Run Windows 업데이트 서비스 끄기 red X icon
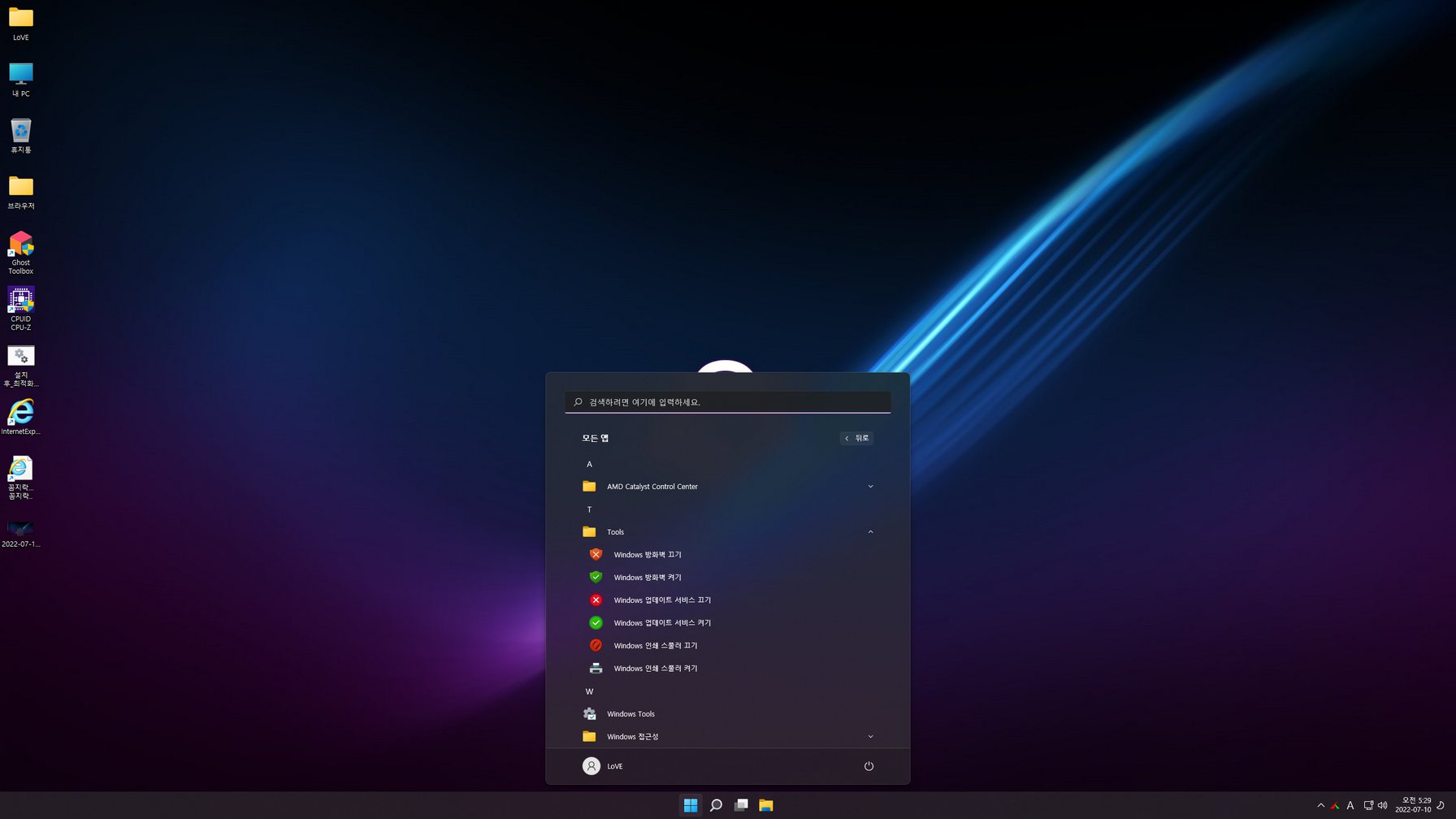The height and width of the screenshot is (819, 1456). click(x=596, y=600)
